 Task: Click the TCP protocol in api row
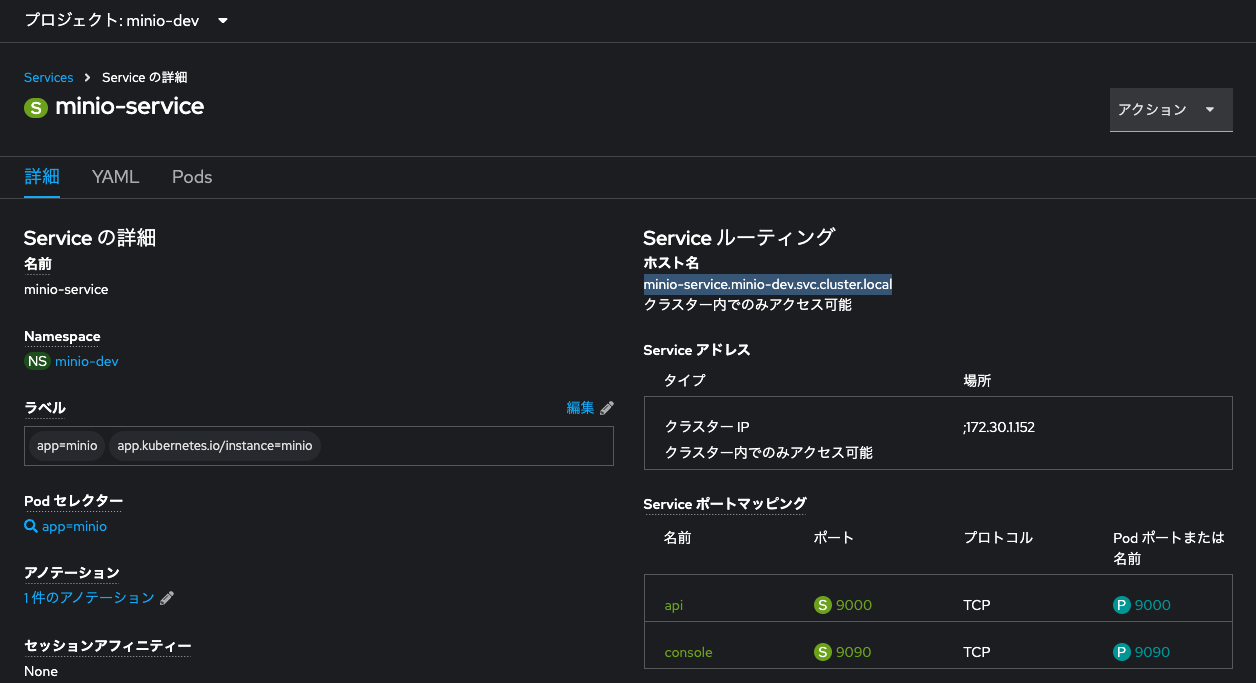click(977, 605)
